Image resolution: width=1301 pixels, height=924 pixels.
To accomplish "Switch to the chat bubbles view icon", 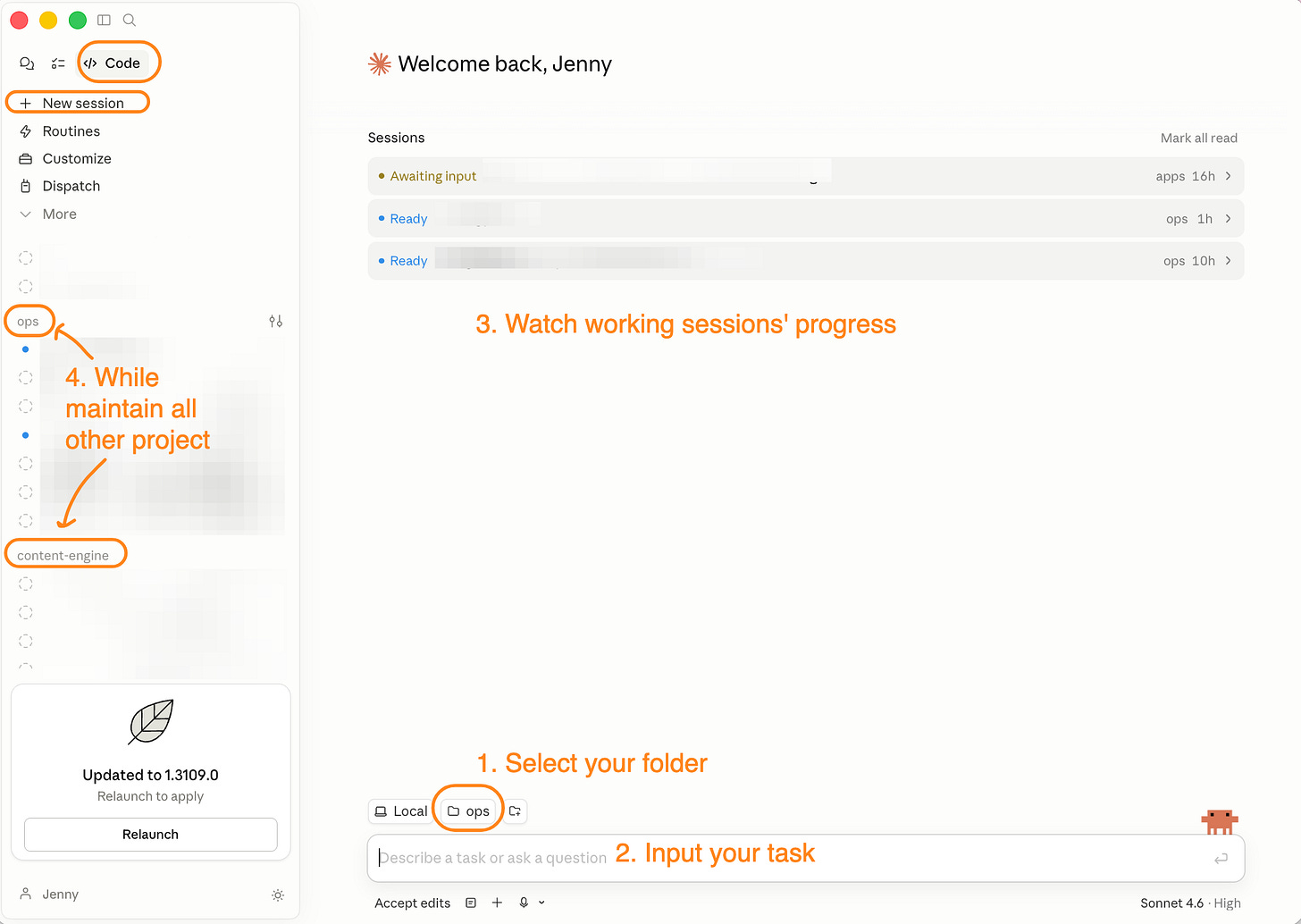I will tap(27, 63).
